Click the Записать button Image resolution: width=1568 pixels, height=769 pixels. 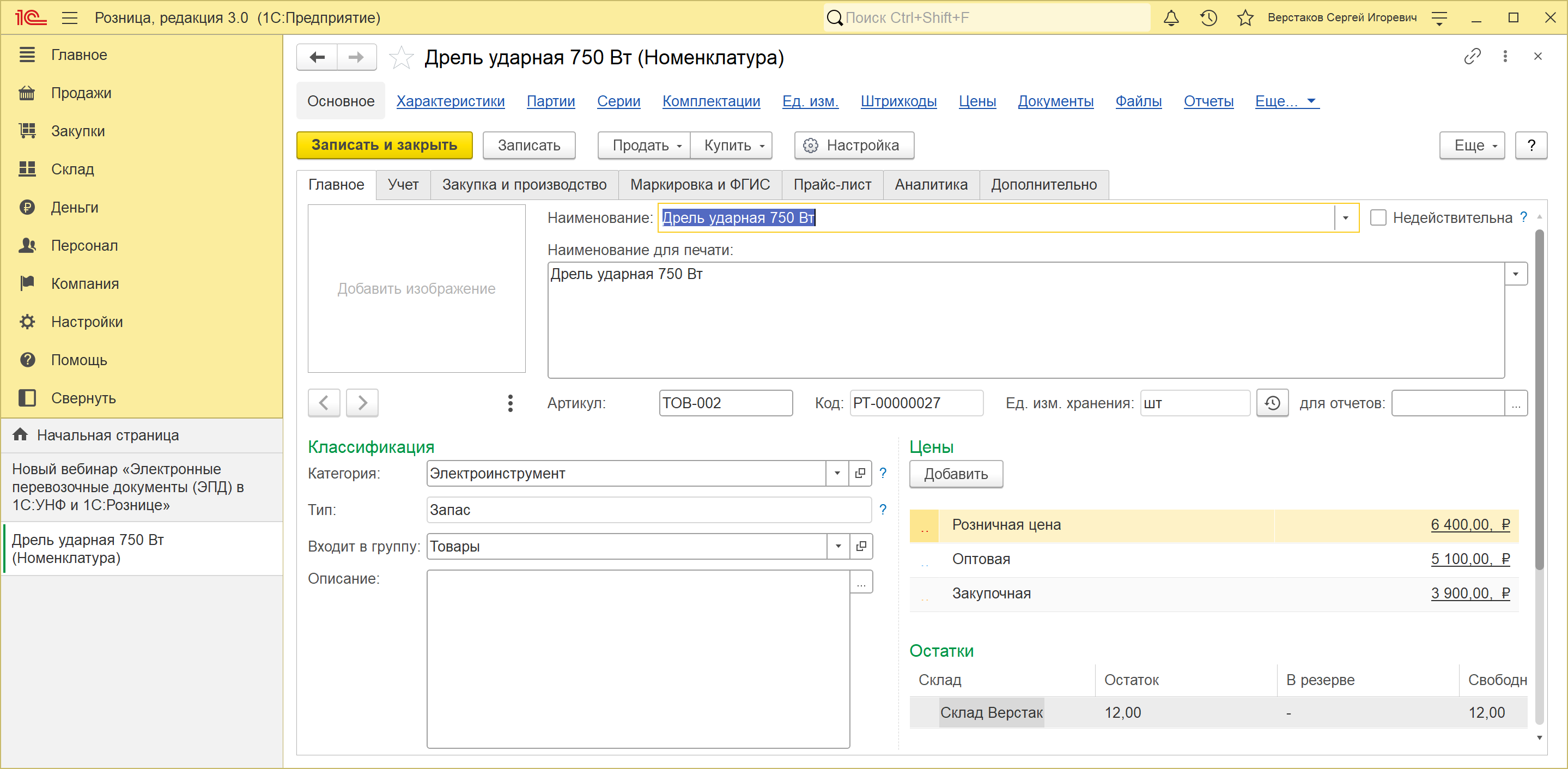[x=529, y=145]
